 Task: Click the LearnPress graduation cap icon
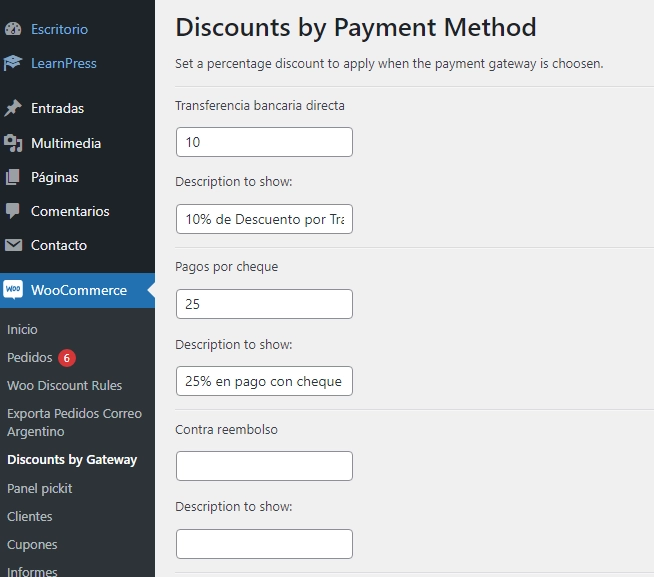click(x=13, y=63)
